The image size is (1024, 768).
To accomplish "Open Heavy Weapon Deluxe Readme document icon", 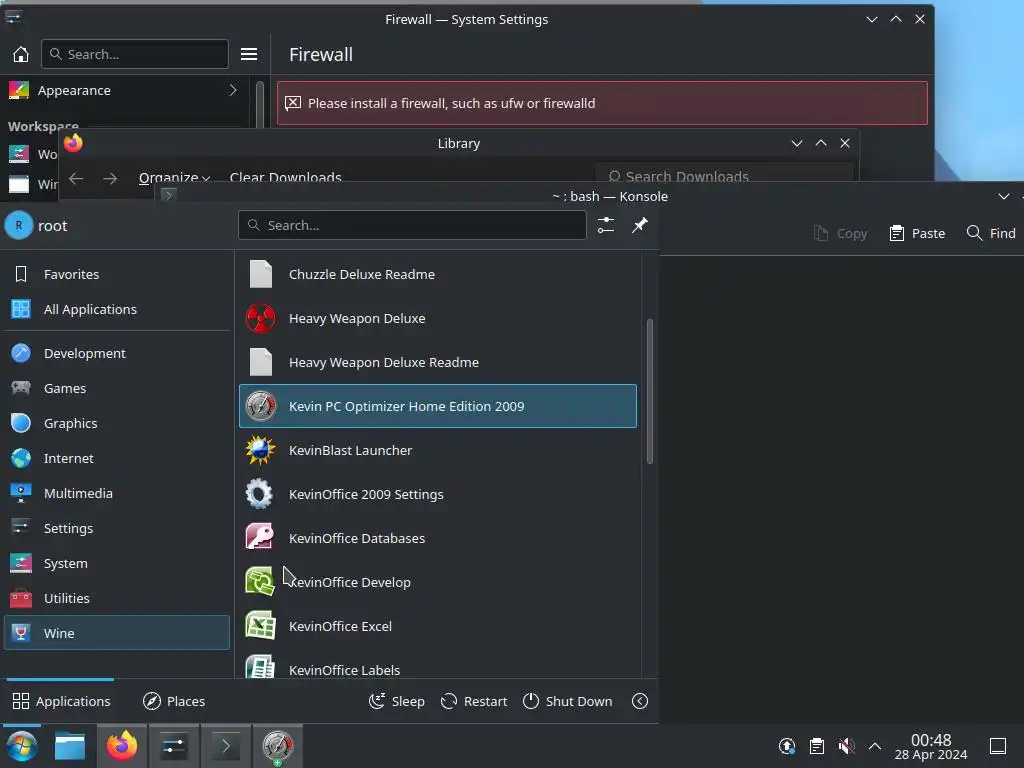I will [x=261, y=362].
